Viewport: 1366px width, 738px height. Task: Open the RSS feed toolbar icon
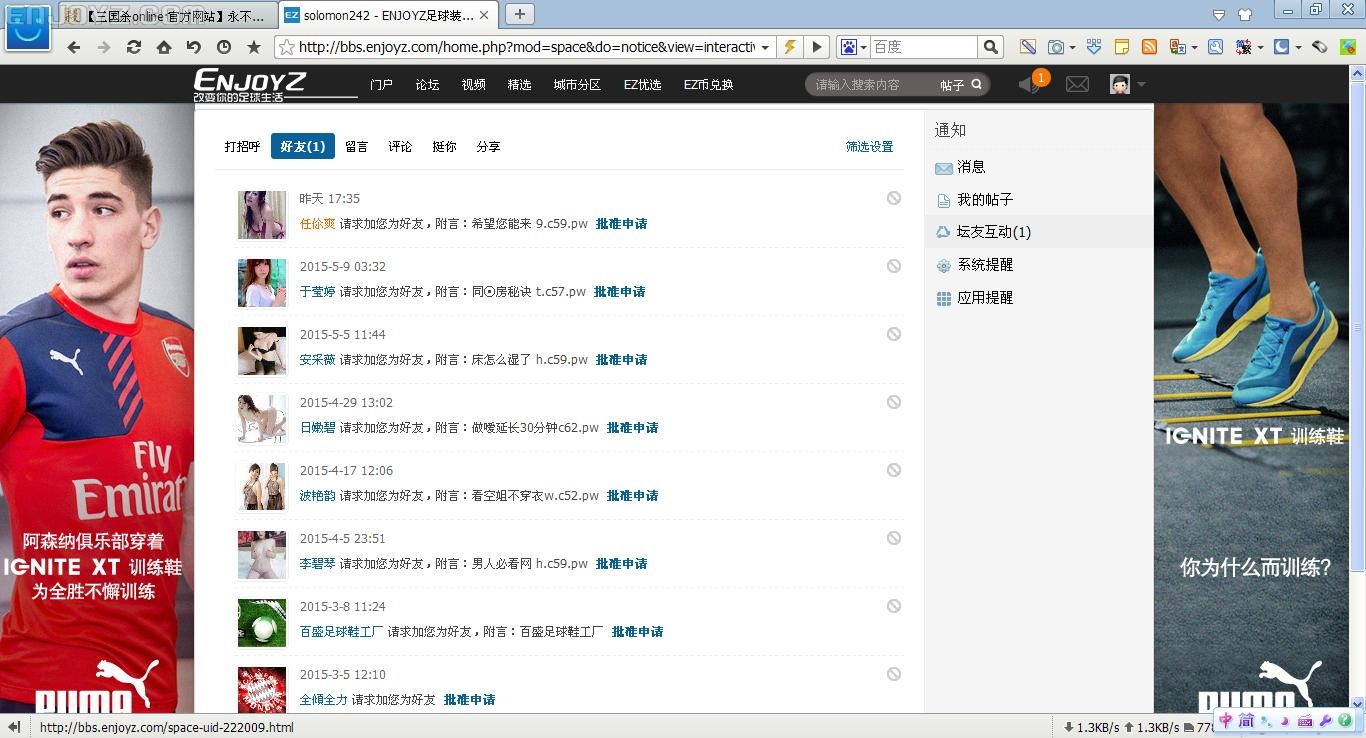click(1149, 47)
